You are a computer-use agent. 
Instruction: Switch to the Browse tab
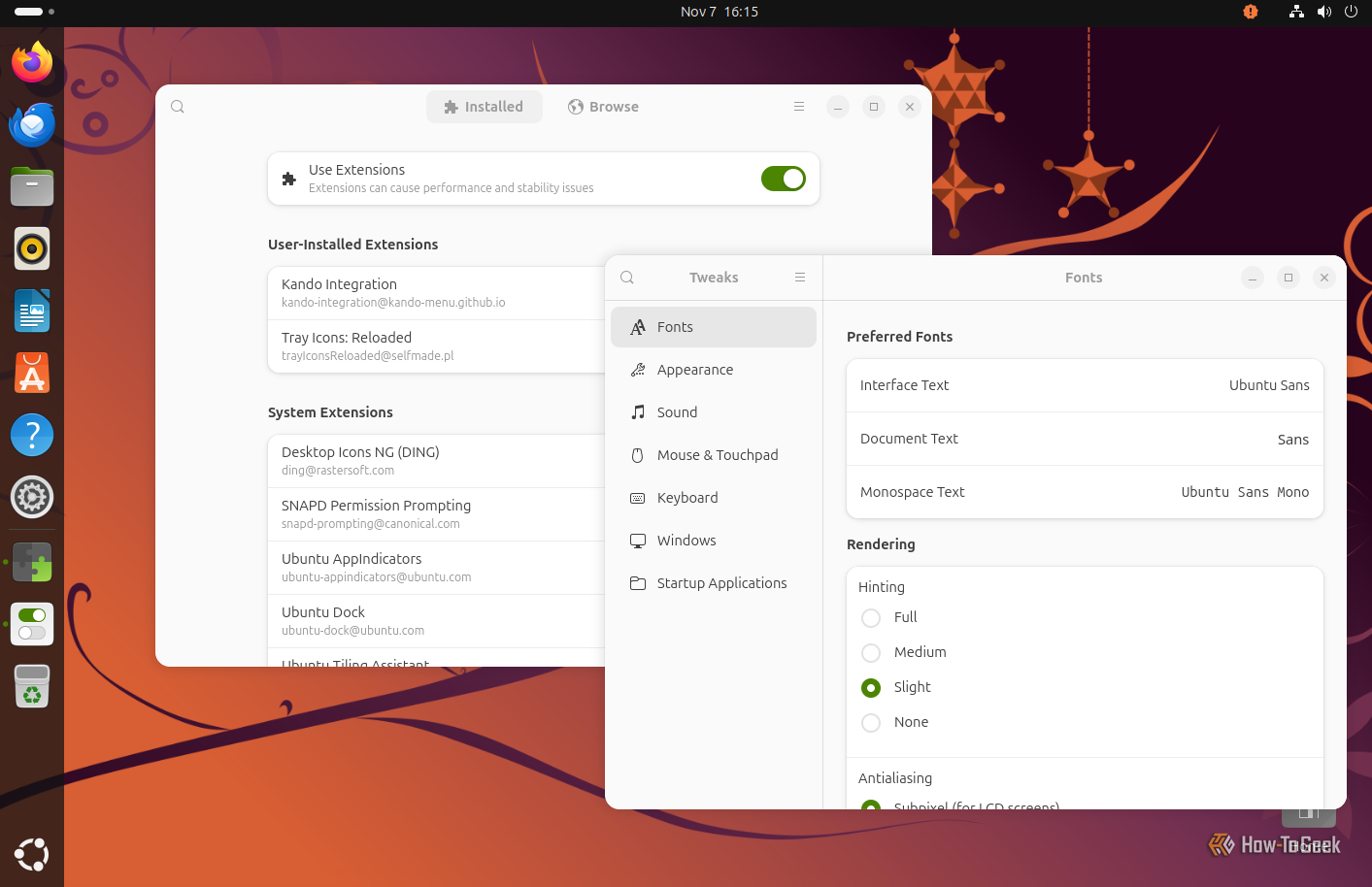603,107
